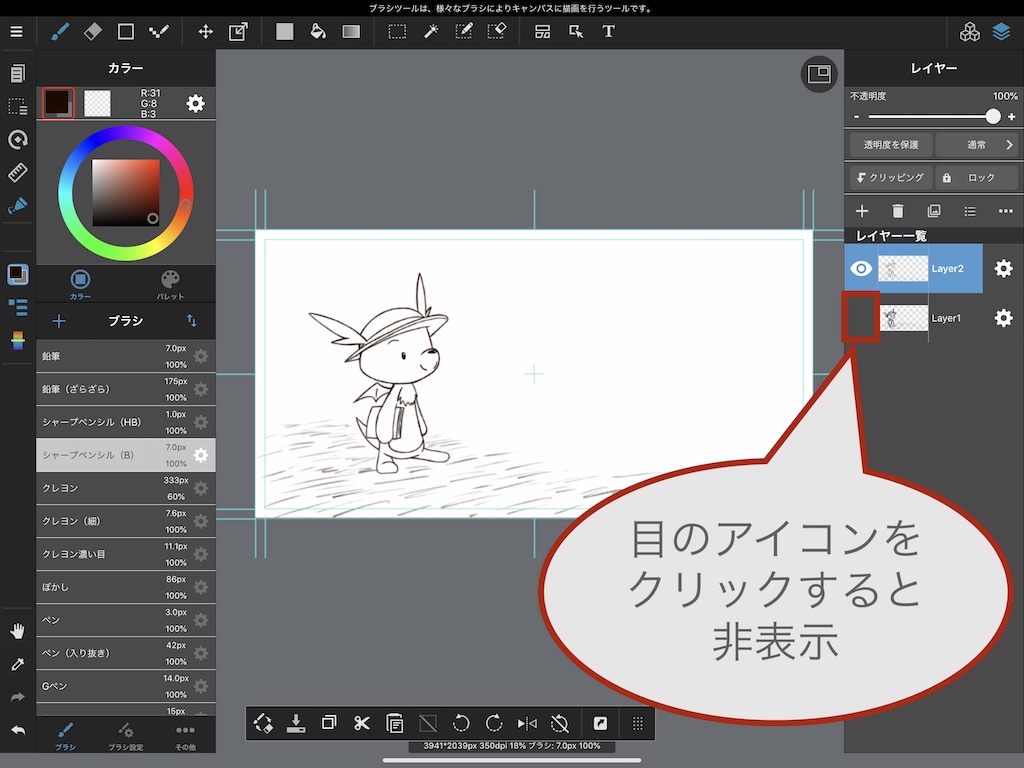Open the ブラシ設定 tab at bottom

click(x=125, y=736)
